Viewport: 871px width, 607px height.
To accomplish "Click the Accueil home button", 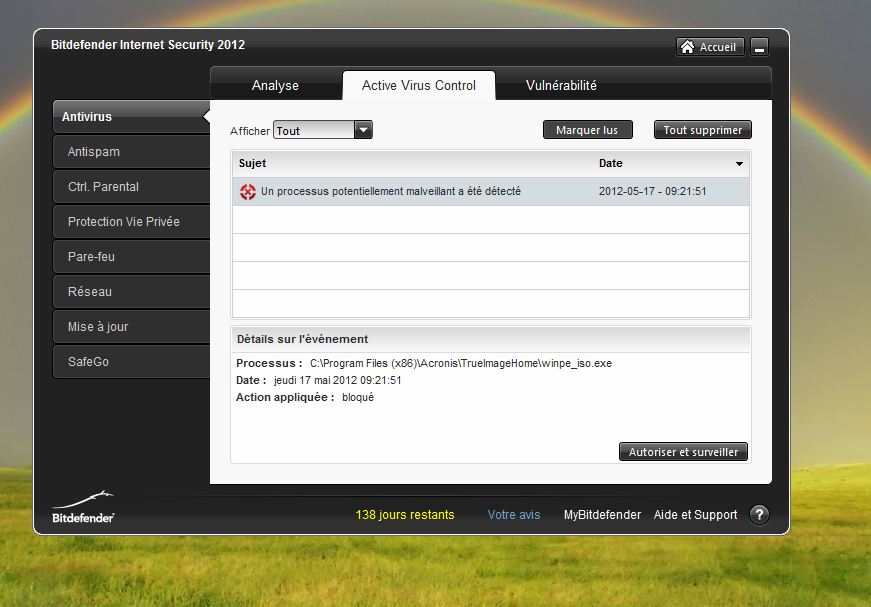I will pos(710,47).
